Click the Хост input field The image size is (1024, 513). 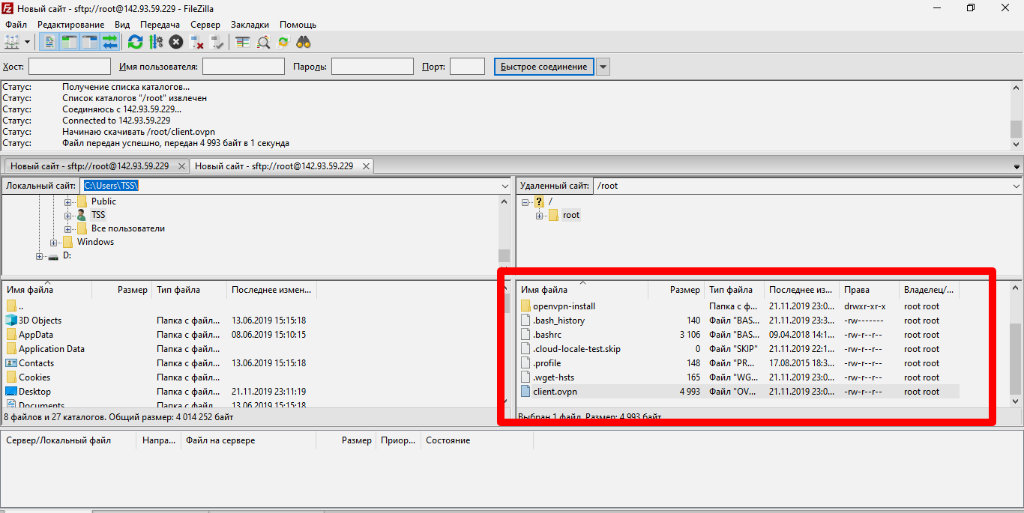(x=69, y=67)
